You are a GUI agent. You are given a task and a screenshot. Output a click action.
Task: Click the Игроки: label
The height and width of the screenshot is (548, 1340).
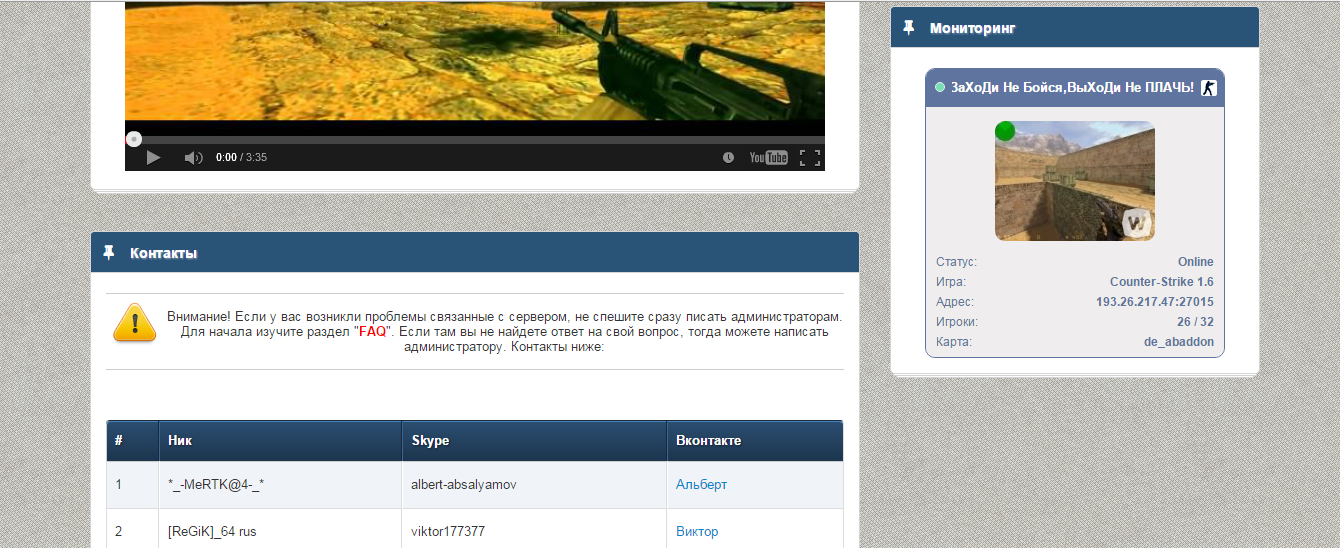point(957,322)
